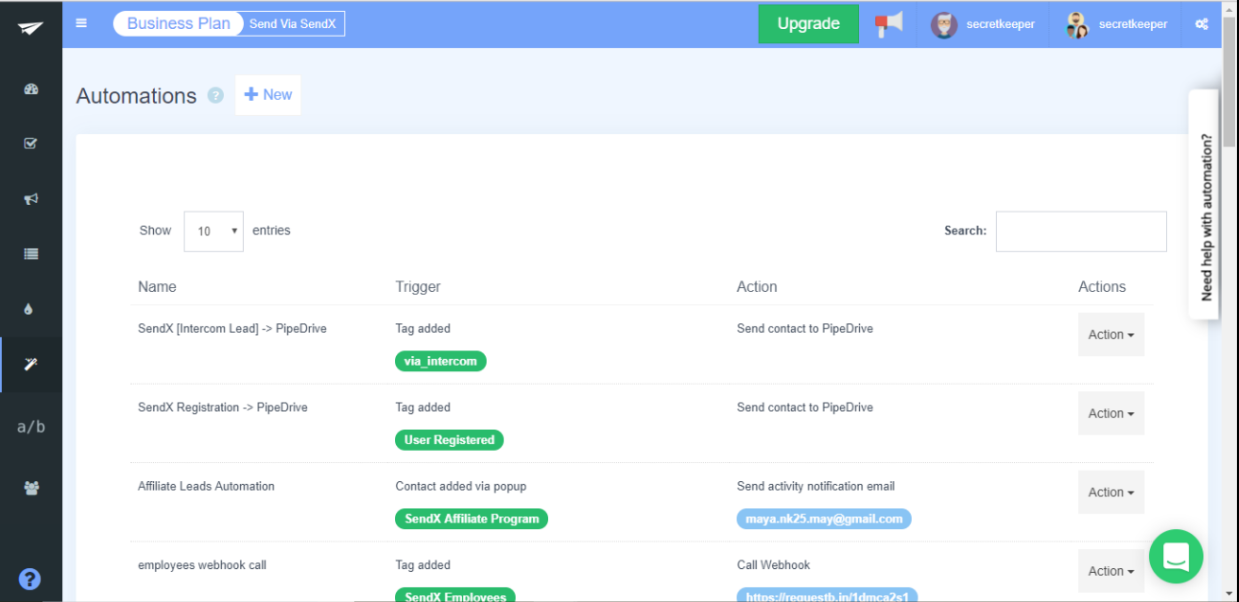Click the maya.nk25.may@gmail.com email badge
Screen dimensions: 1239x602
click(824, 519)
